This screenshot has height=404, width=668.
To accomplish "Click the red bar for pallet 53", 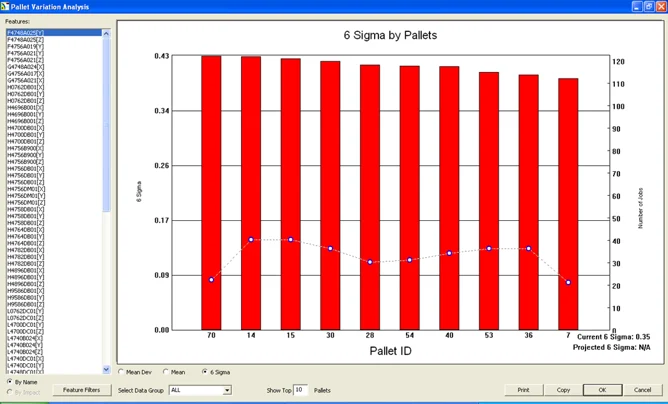I will coord(489,201).
